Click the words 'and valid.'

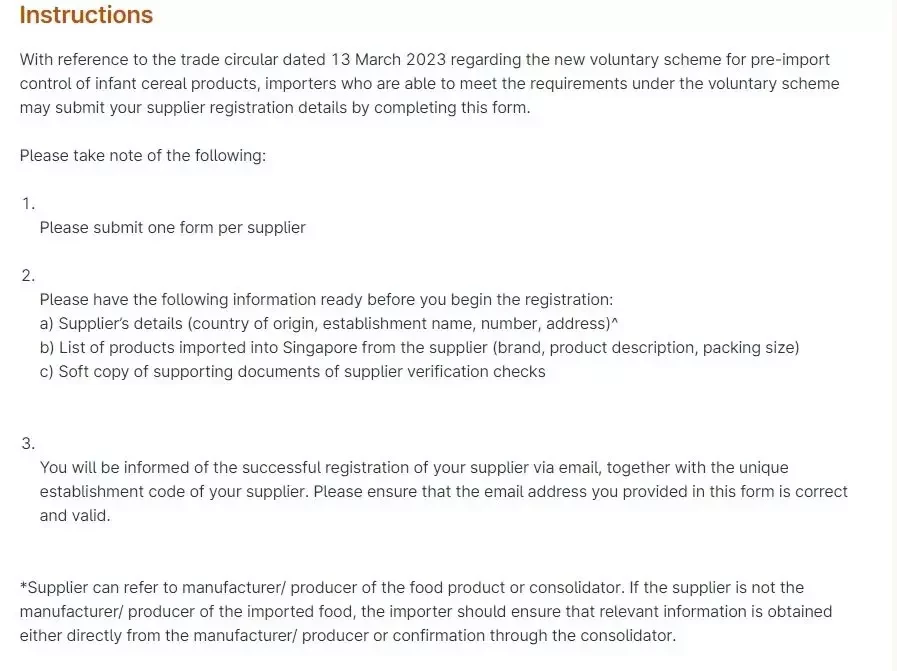point(75,516)
